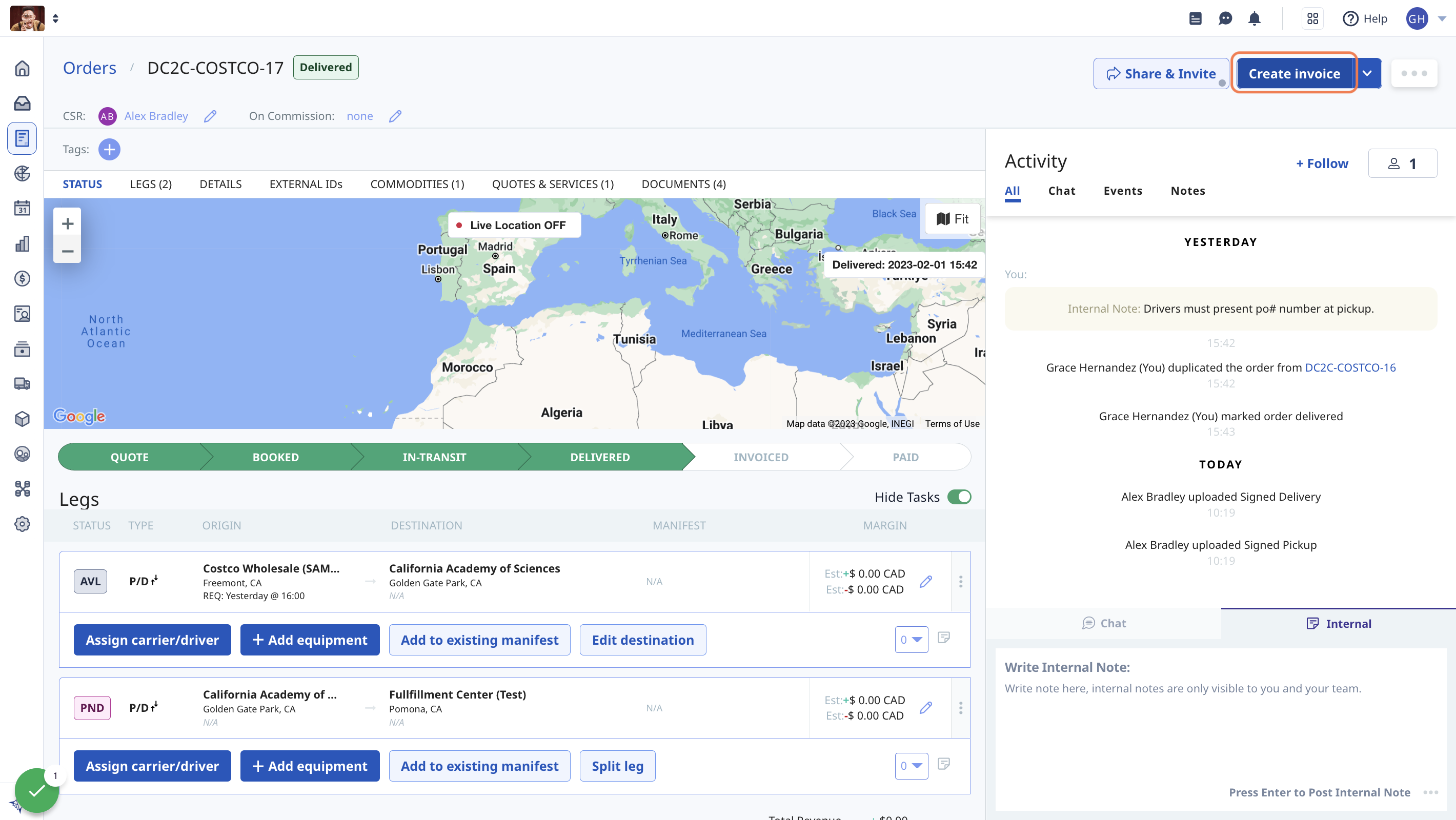Follow this order's activity
This screenshot has height=820, width=1456.
click(x=1322, y=163)
